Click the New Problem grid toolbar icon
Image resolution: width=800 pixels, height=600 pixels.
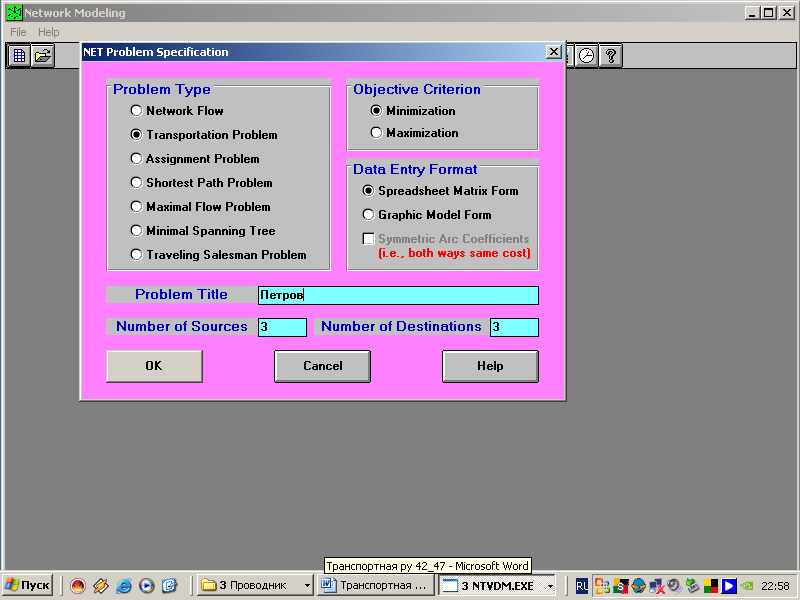coord(19,56)
